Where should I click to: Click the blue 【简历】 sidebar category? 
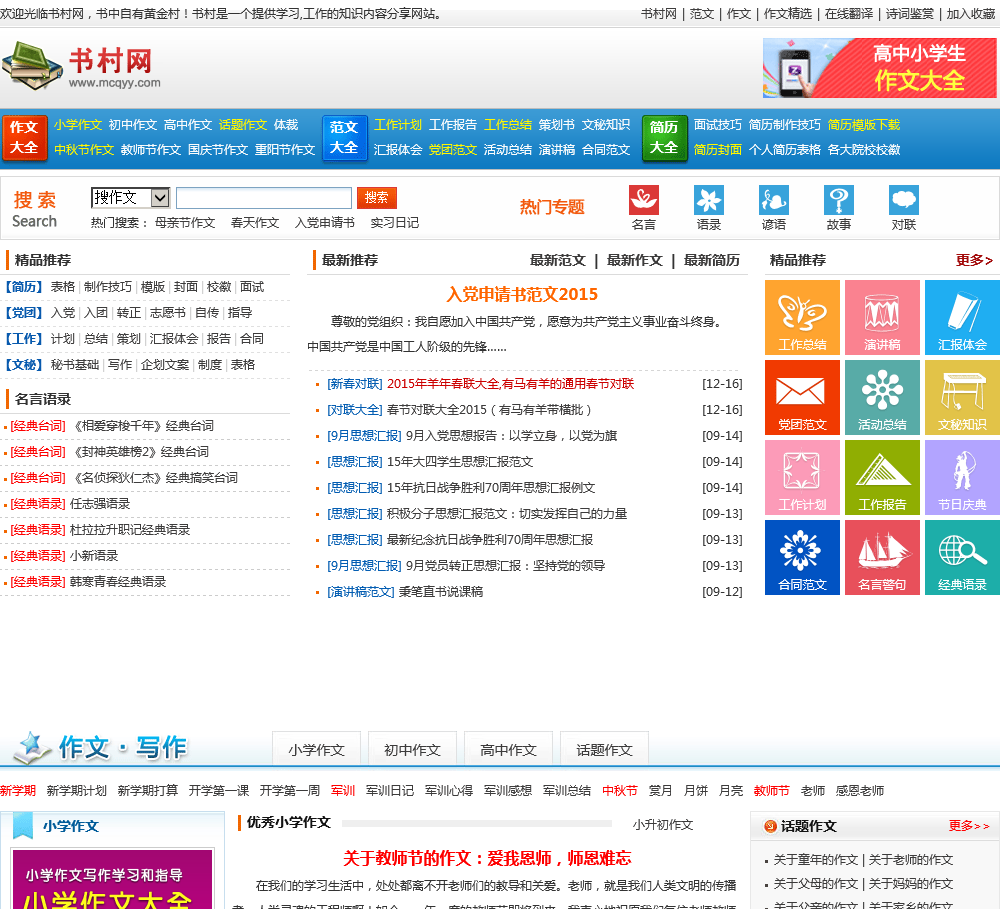[x=24, y=286]
